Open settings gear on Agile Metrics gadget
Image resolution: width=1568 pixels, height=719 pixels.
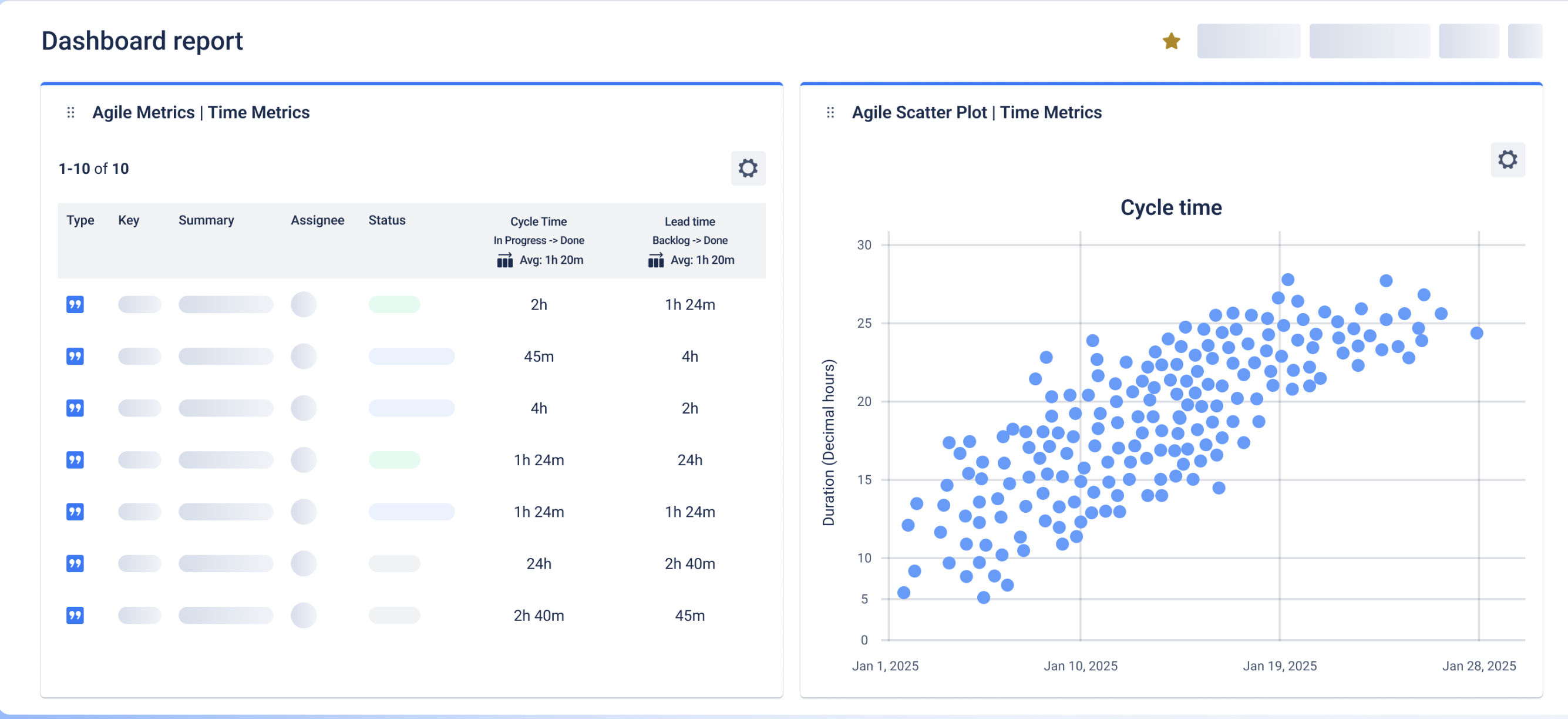click(x=748, y=168)
